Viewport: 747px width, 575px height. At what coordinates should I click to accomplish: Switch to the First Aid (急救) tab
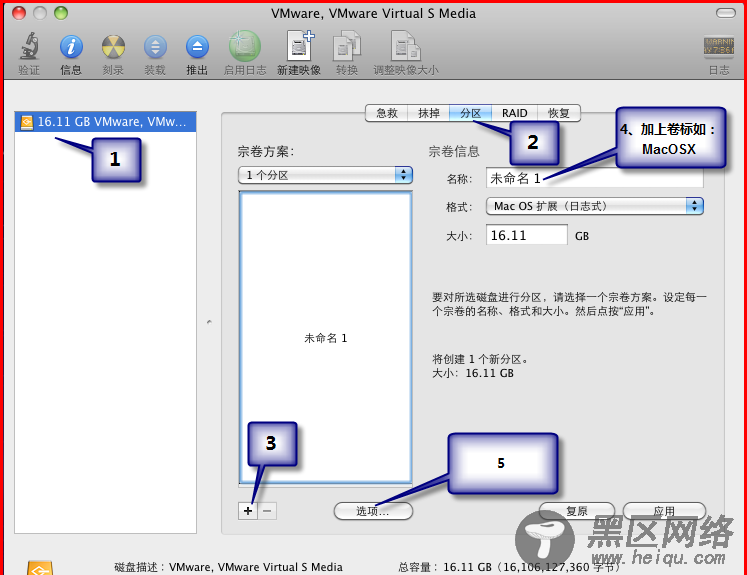click(386, 113)
